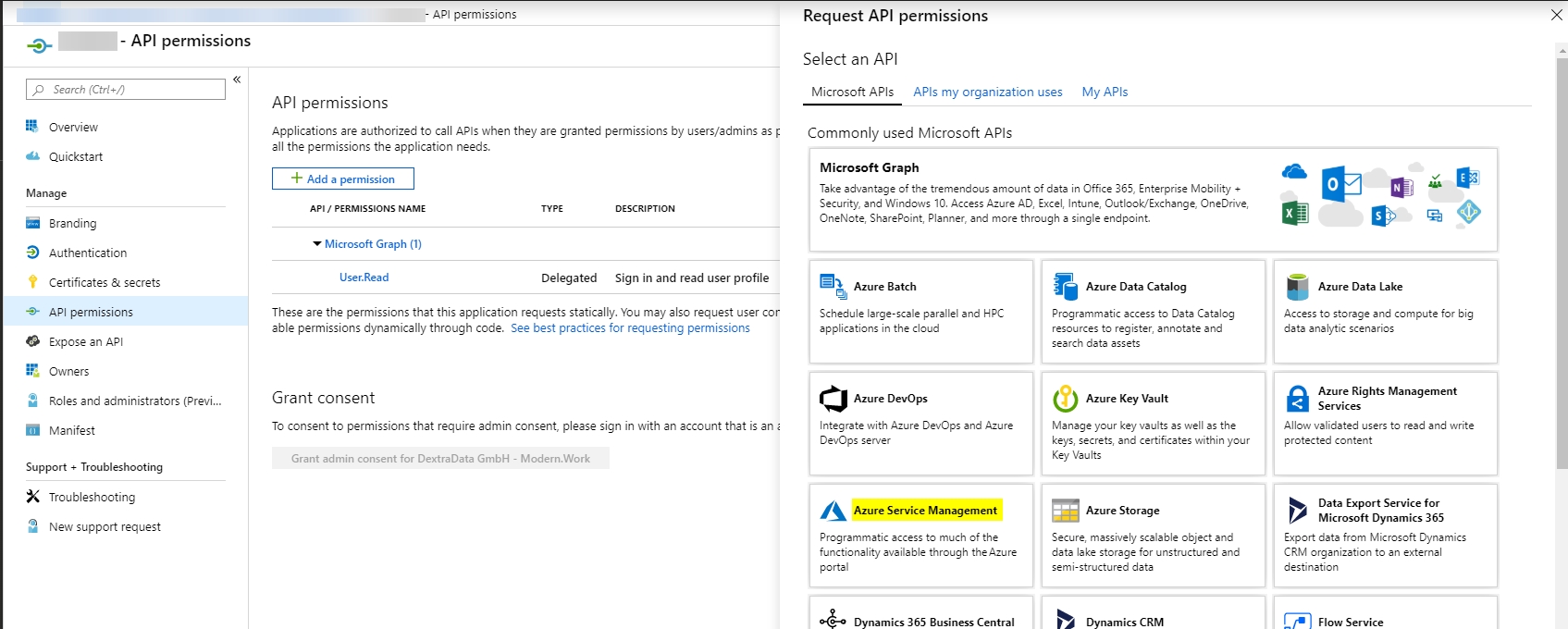The height and width of the screenshot is (629, 1568).
Task: Click the Azure Key Vault icon
Action: coord(1066,399)
